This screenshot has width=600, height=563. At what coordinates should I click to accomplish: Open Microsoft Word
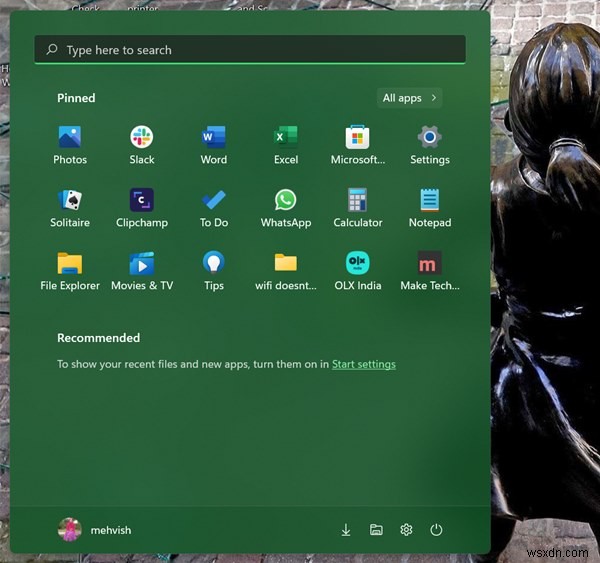pos(214,145)
